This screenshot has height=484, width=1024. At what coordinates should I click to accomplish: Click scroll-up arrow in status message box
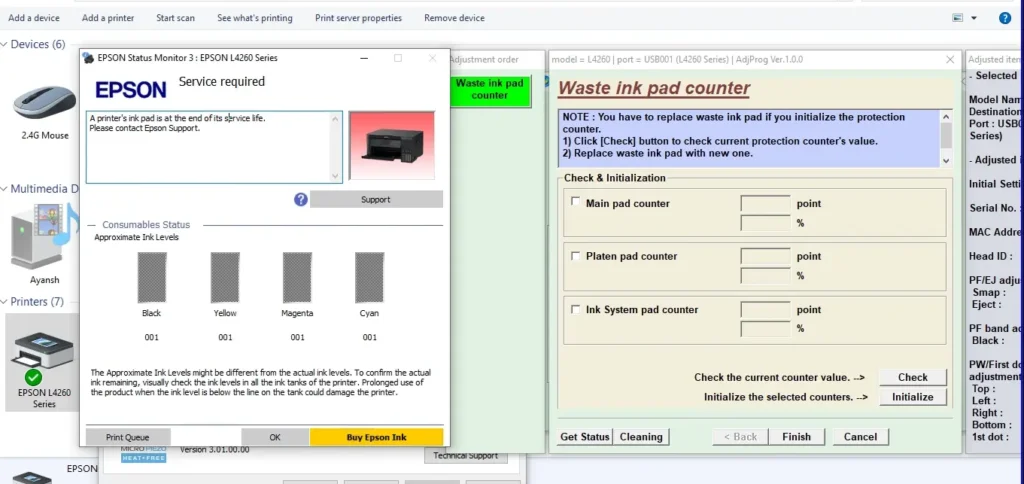coord(335,118)
